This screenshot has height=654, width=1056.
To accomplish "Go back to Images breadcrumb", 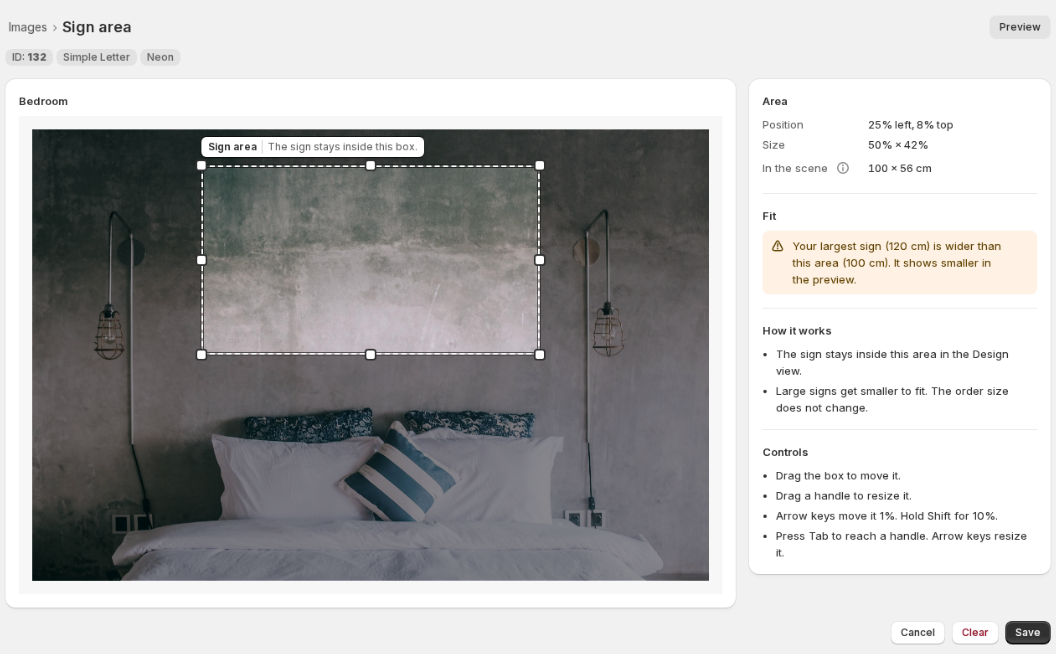I will click(28, 28).
